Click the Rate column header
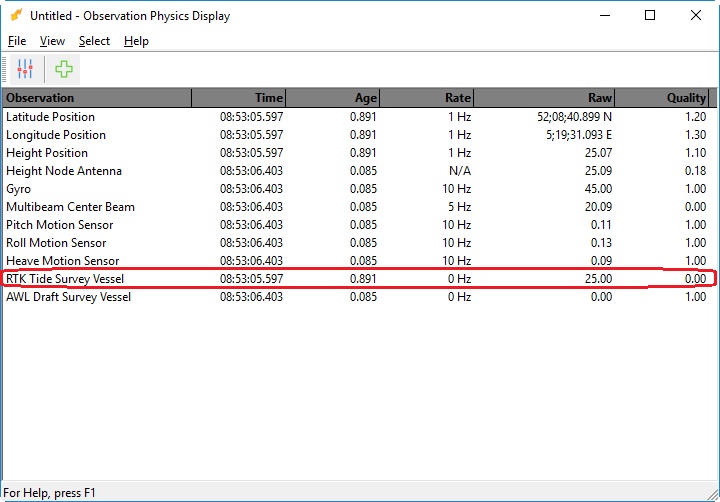Screen dimensions: 720x502 point(427,98)
